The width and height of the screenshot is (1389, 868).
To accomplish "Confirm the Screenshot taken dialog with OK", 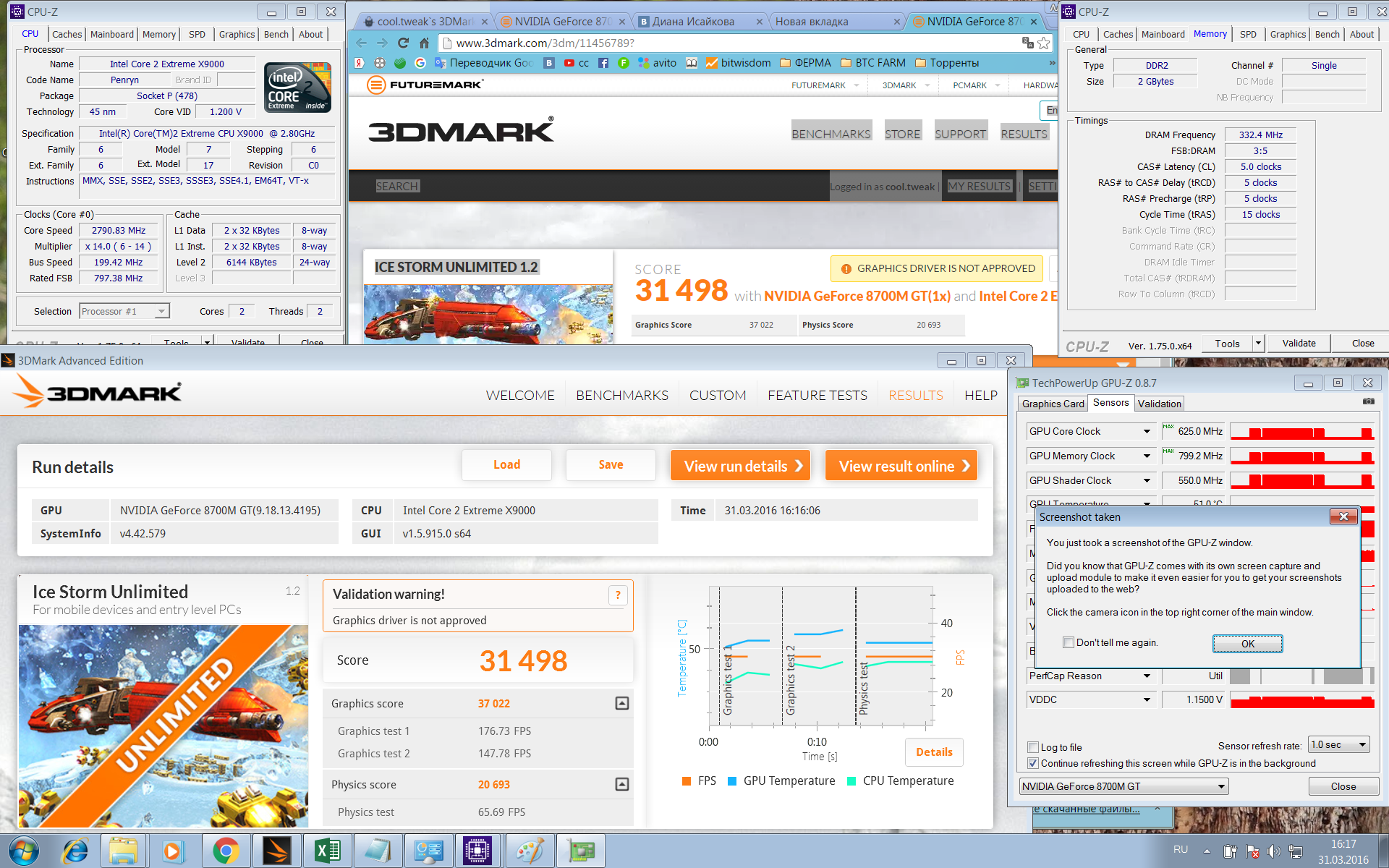I will pyautogui.click(x=1247, y=644).
